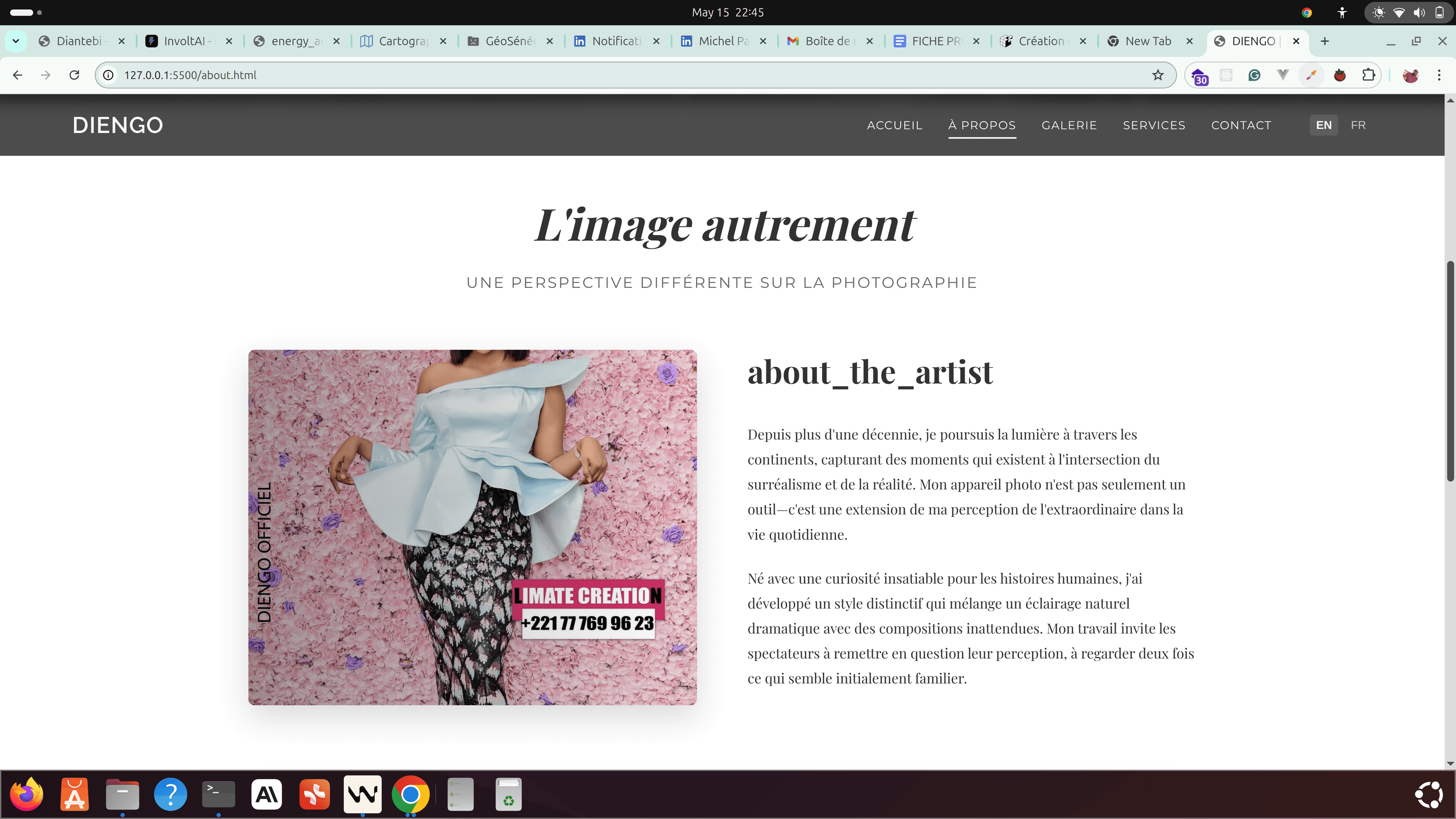The image size is (1456, 819).
Task: Switch to the Cartographie tab
Action: coord(402,41)
